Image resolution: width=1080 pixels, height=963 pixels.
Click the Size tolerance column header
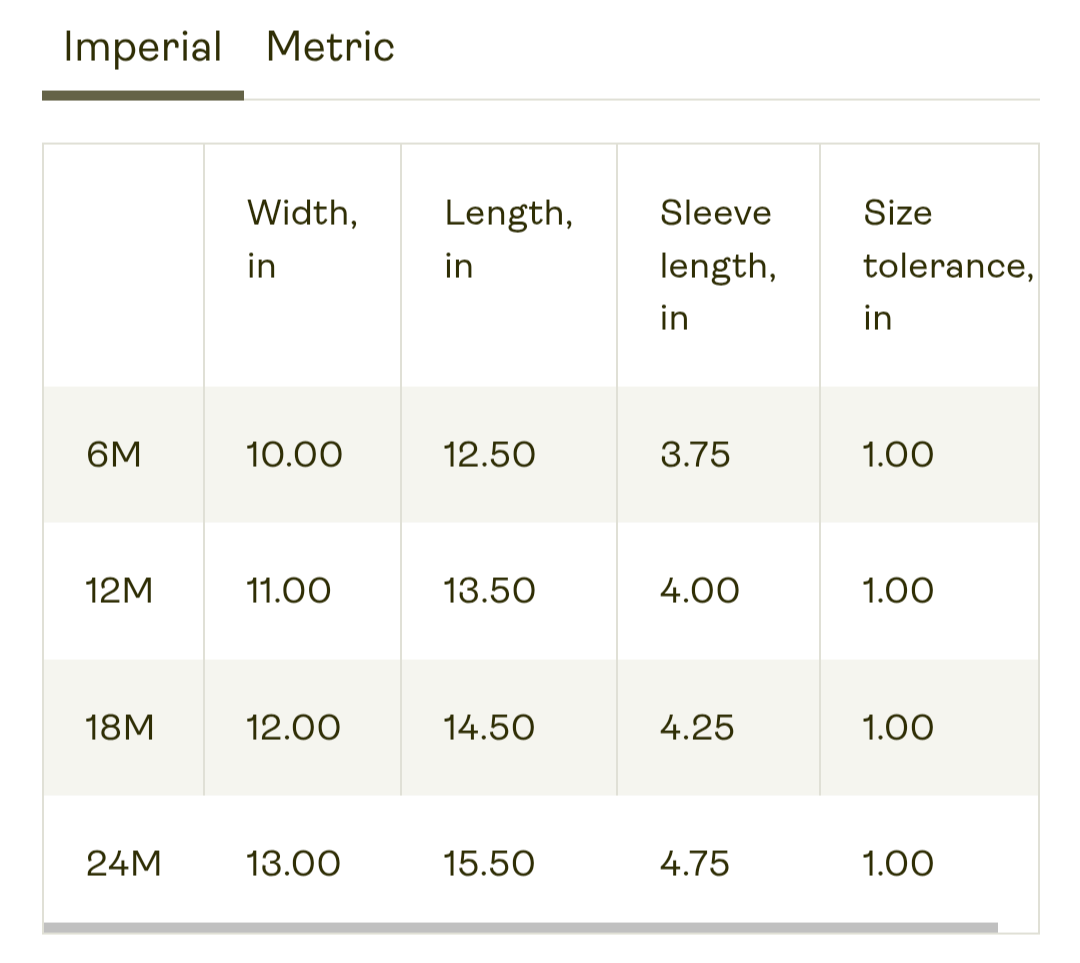pyautogui.click(x=948, y=265)
